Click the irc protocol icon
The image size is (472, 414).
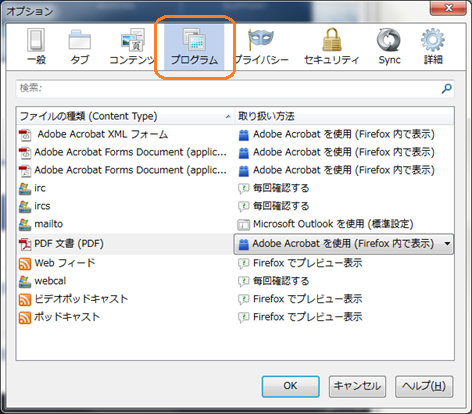click(25, 188)
